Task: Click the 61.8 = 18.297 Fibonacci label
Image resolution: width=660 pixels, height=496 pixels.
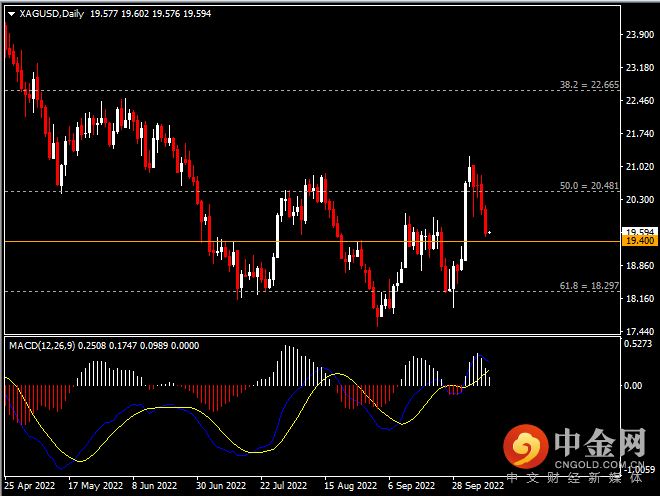Action: click(589, 286)
